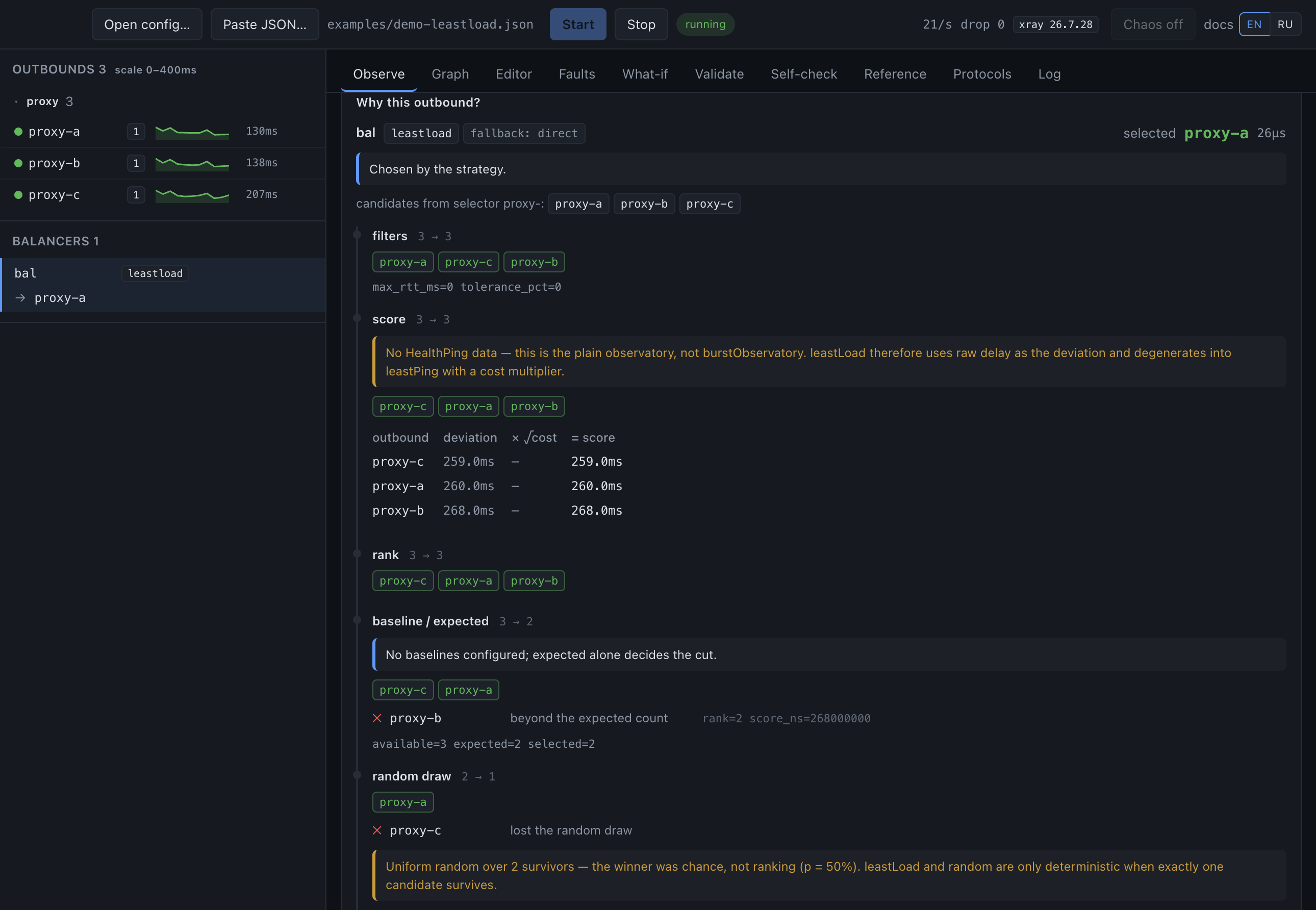Open the Observe tab
This screenshot has height=910, width=1316.
pos(378,74)
